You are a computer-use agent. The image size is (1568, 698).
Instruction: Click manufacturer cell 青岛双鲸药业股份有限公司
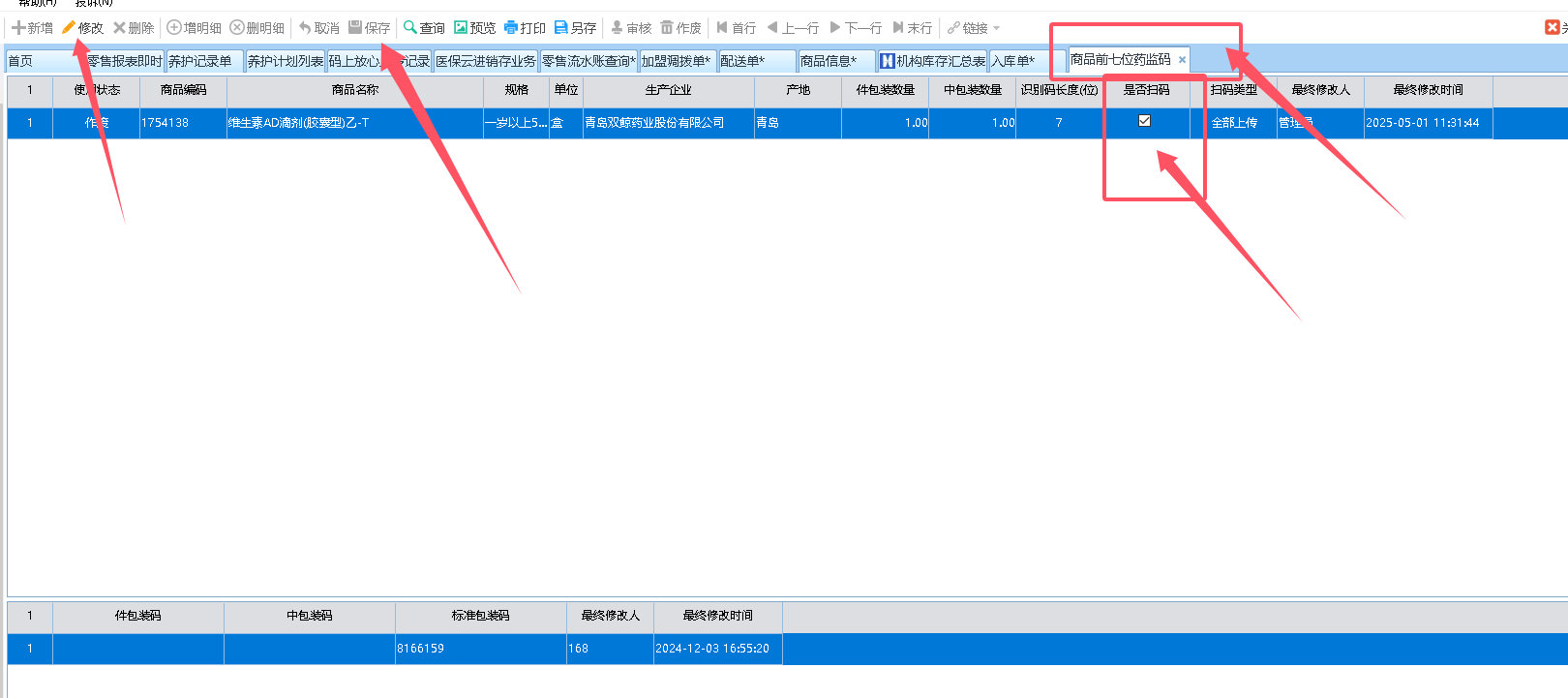(x=669, y=123)
